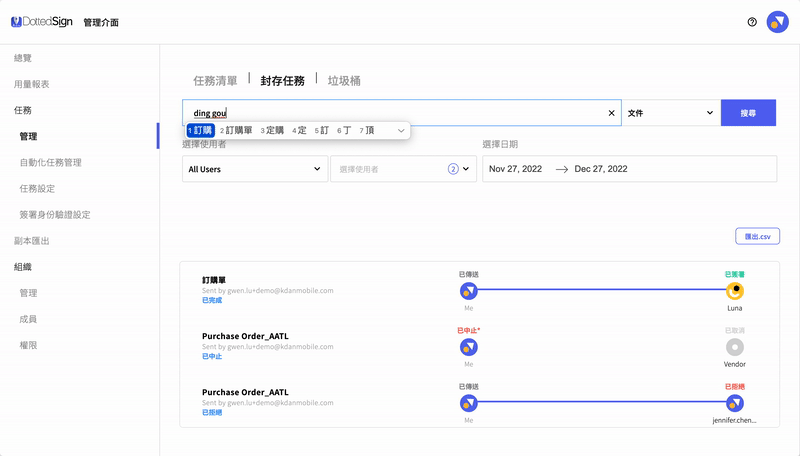Click Me avatar in 已中止 row
The image size is (800, 456).
click(469, 347)
